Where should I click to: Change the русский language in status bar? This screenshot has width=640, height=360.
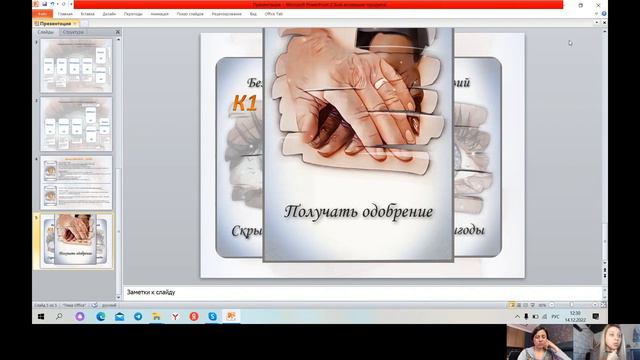pyautogui.click(x=109, y=305)
